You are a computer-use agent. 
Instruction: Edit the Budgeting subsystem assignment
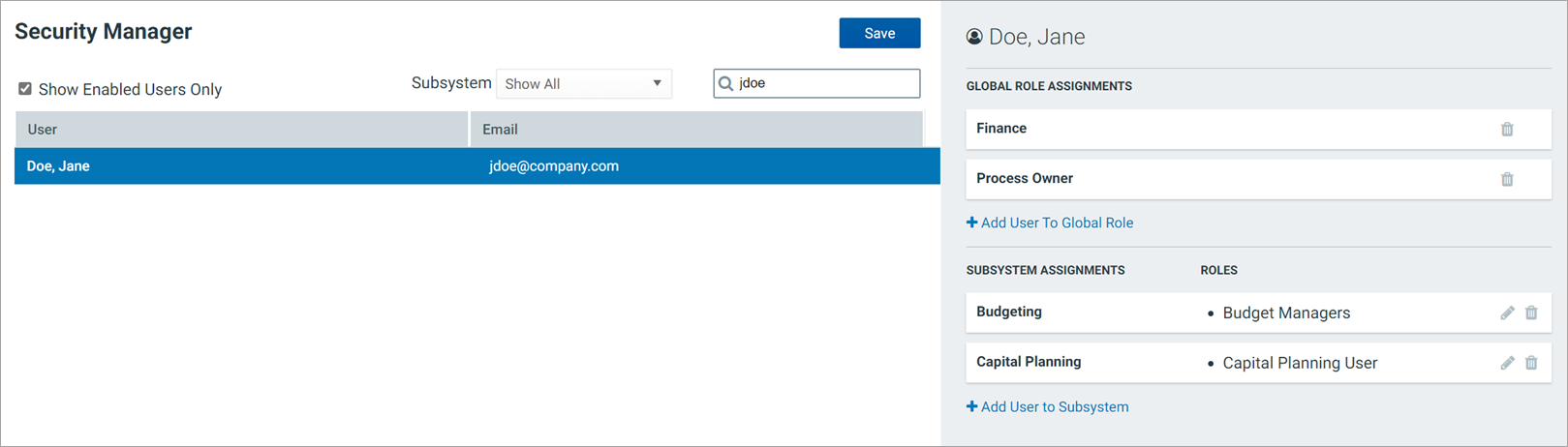coord(1507,313)
